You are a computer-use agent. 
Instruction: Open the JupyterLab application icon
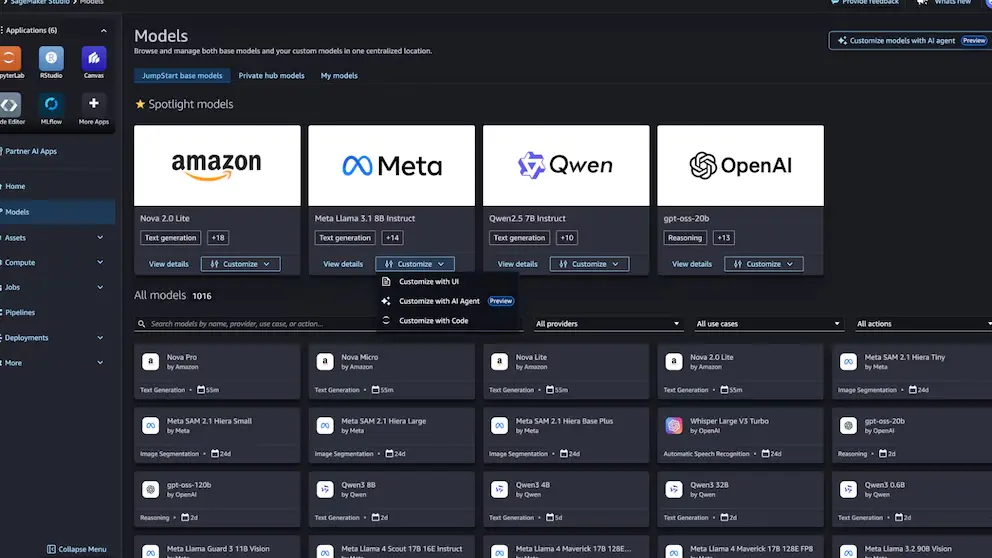(8, 59)
